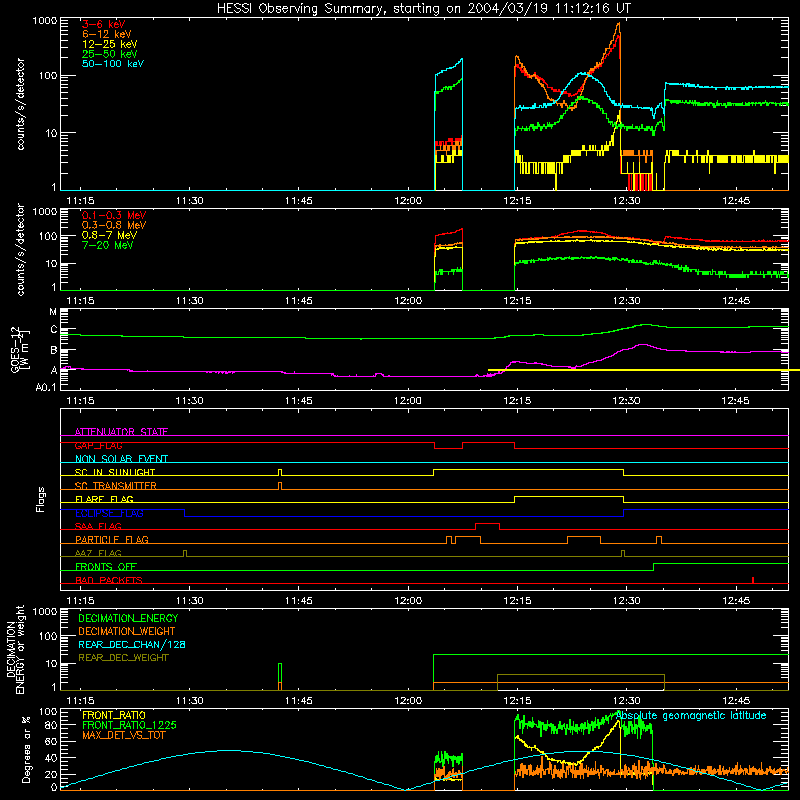Select the 25-50 keV legend label
Screen dimensions: 800x800
click(109, 54)
